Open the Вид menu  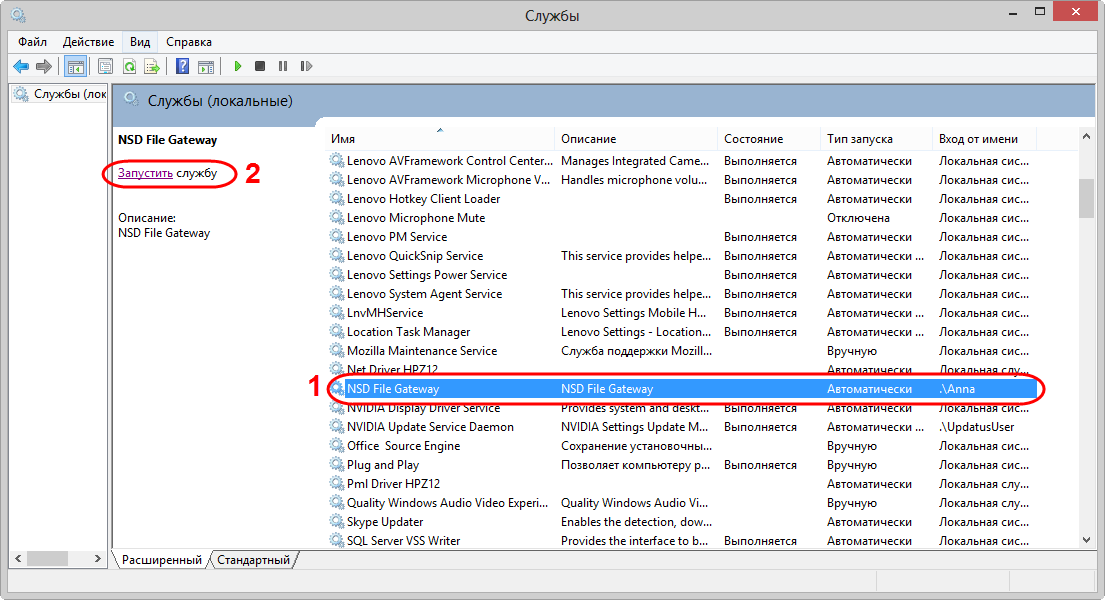click(140, 42)
